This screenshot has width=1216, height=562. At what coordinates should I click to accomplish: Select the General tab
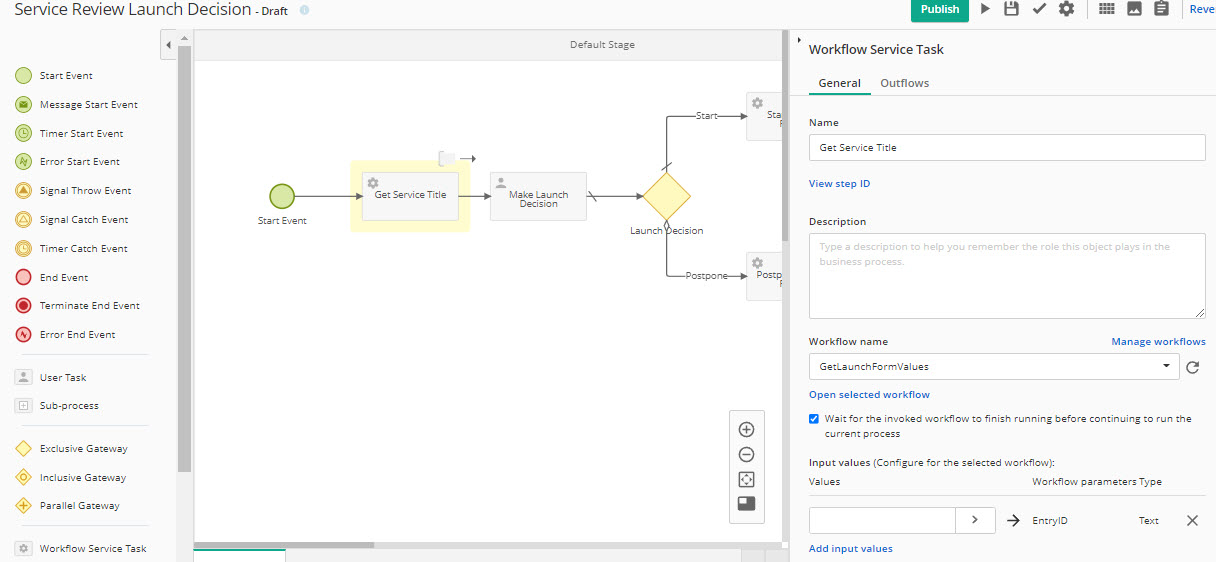point(839,83)
